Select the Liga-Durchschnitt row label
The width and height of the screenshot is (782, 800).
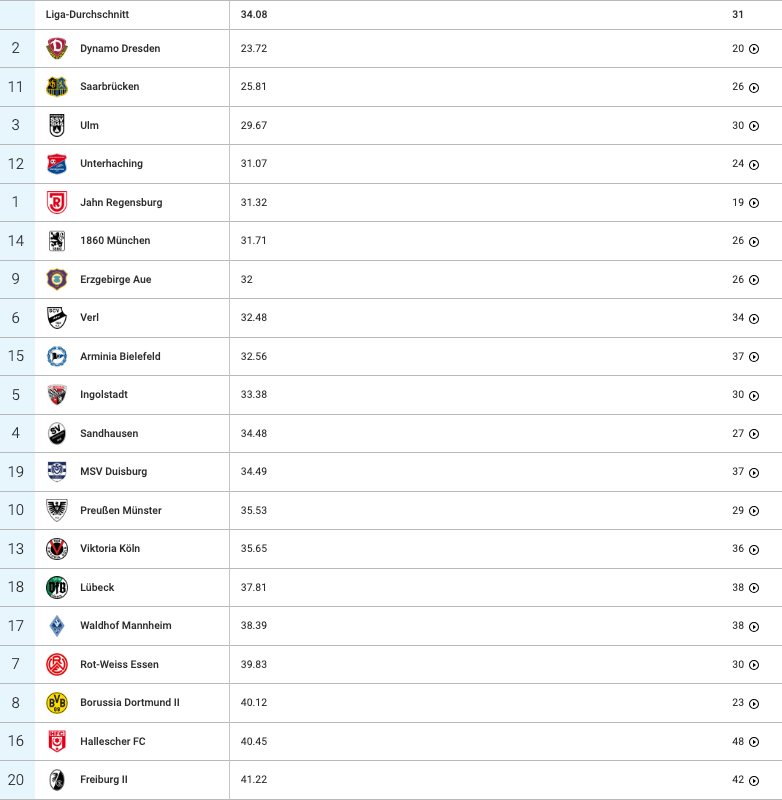[87, 14]
